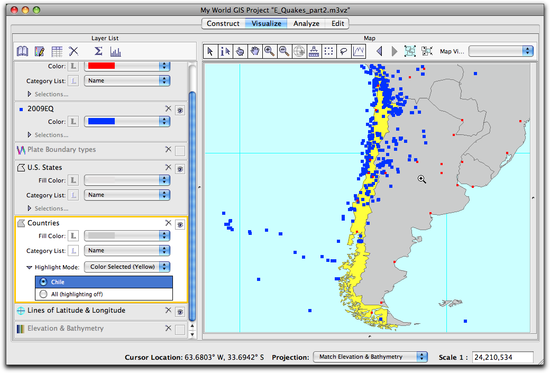
Task: Select All (highlighting off) radio button
Action: pyautogui.click(x=43, y=294)
